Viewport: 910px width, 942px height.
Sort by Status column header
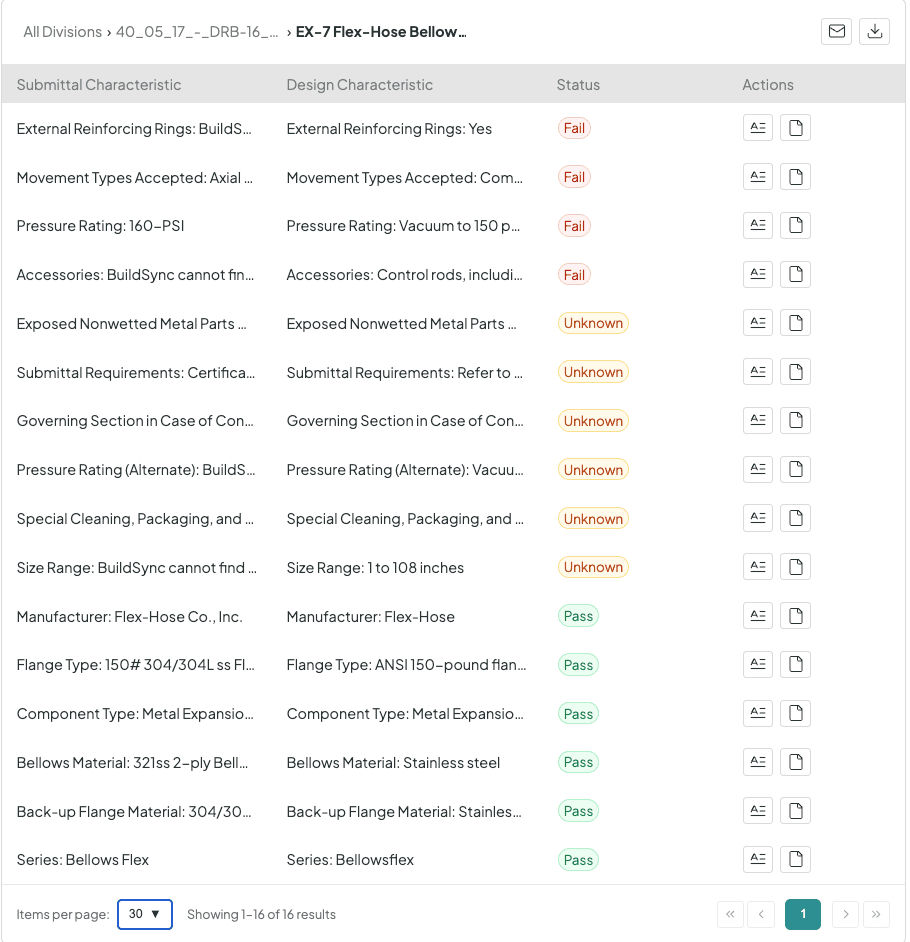pyautogui.click(x=578, y=85)
